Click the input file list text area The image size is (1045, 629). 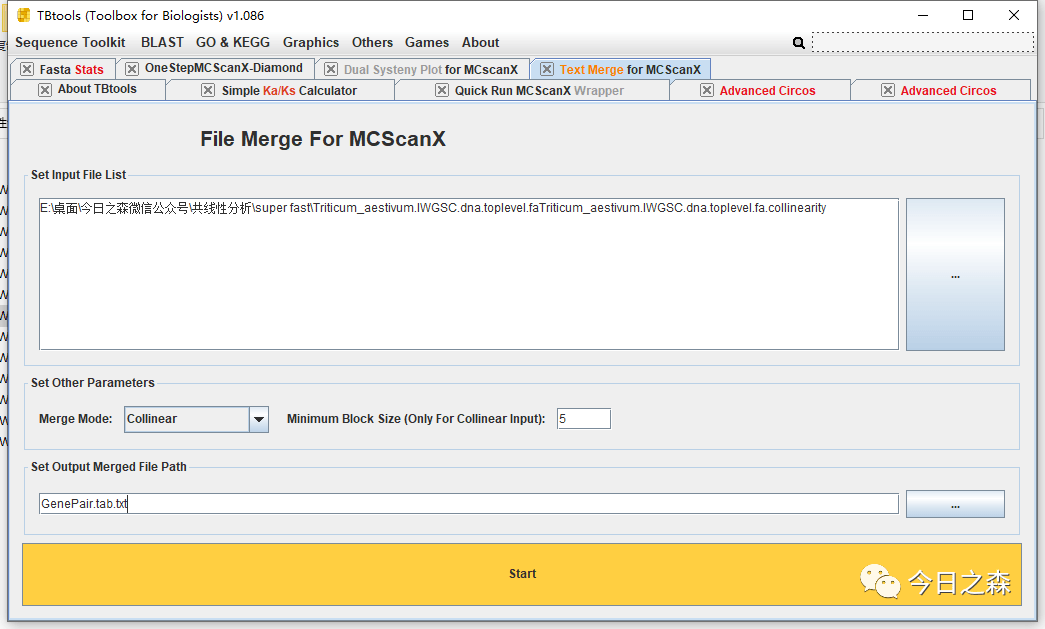pos(469,274)
